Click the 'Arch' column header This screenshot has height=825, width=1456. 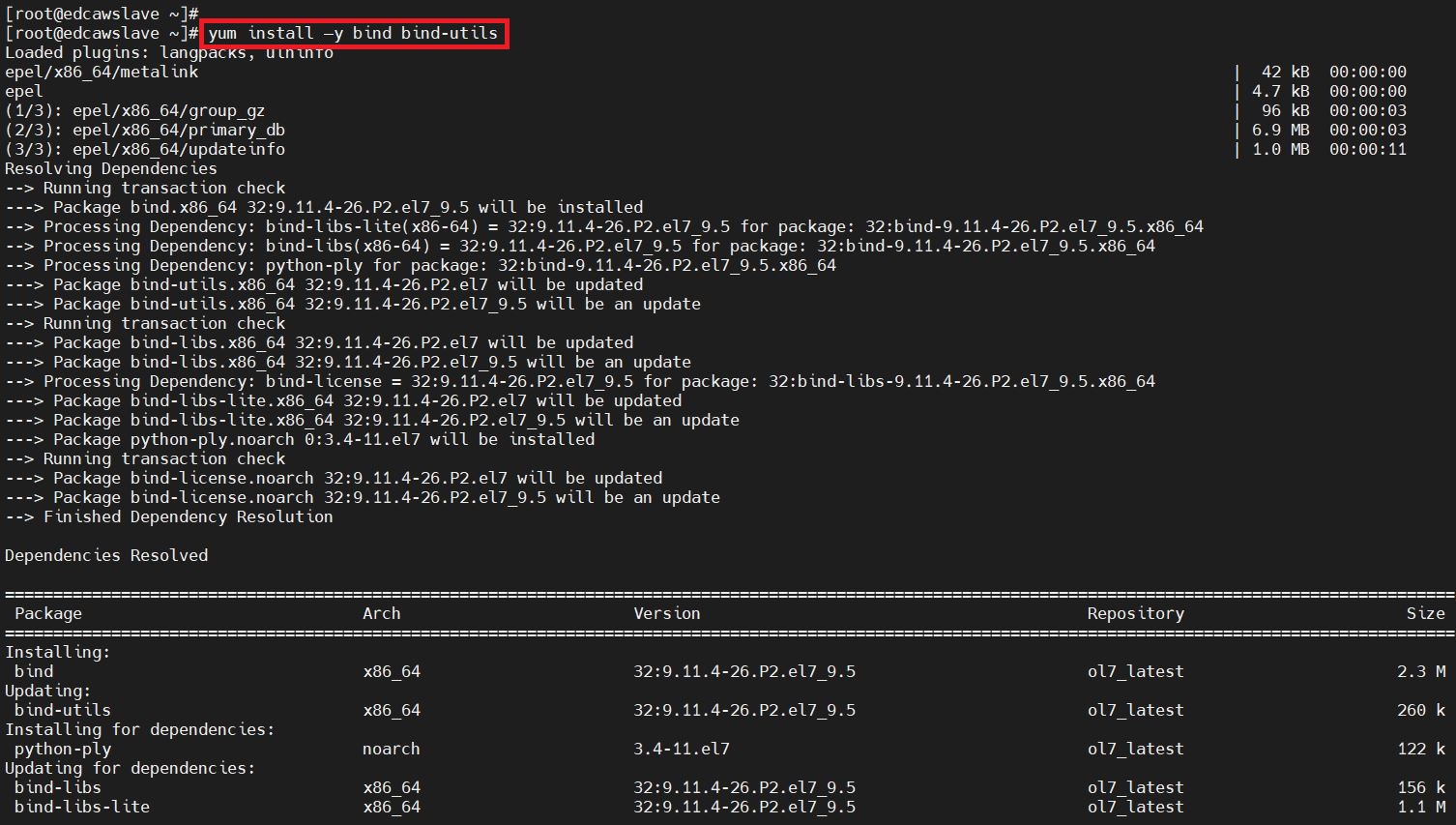point(382,613)
